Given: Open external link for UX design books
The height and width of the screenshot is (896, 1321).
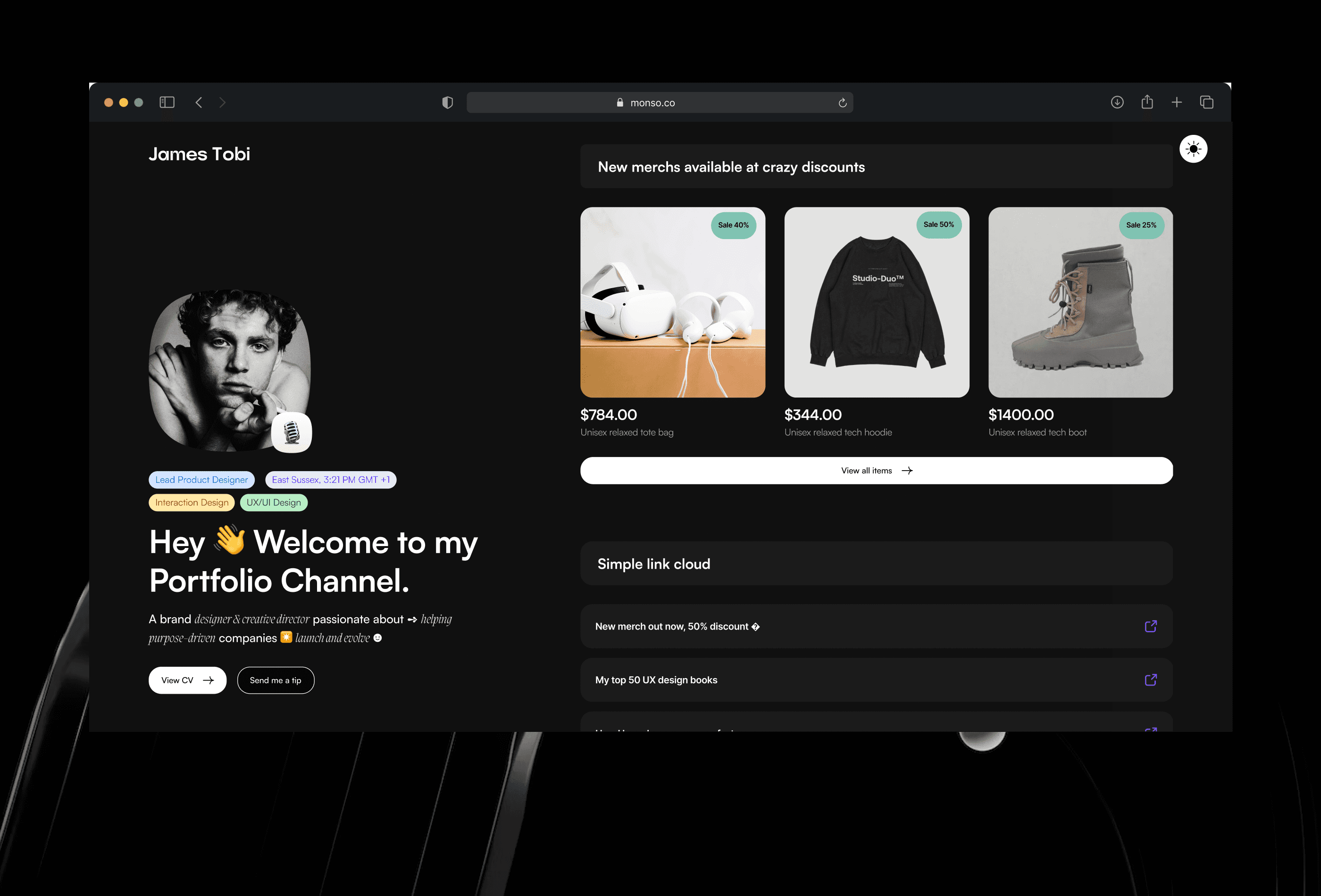Looking at the screenshot, I should point(1151,680).
